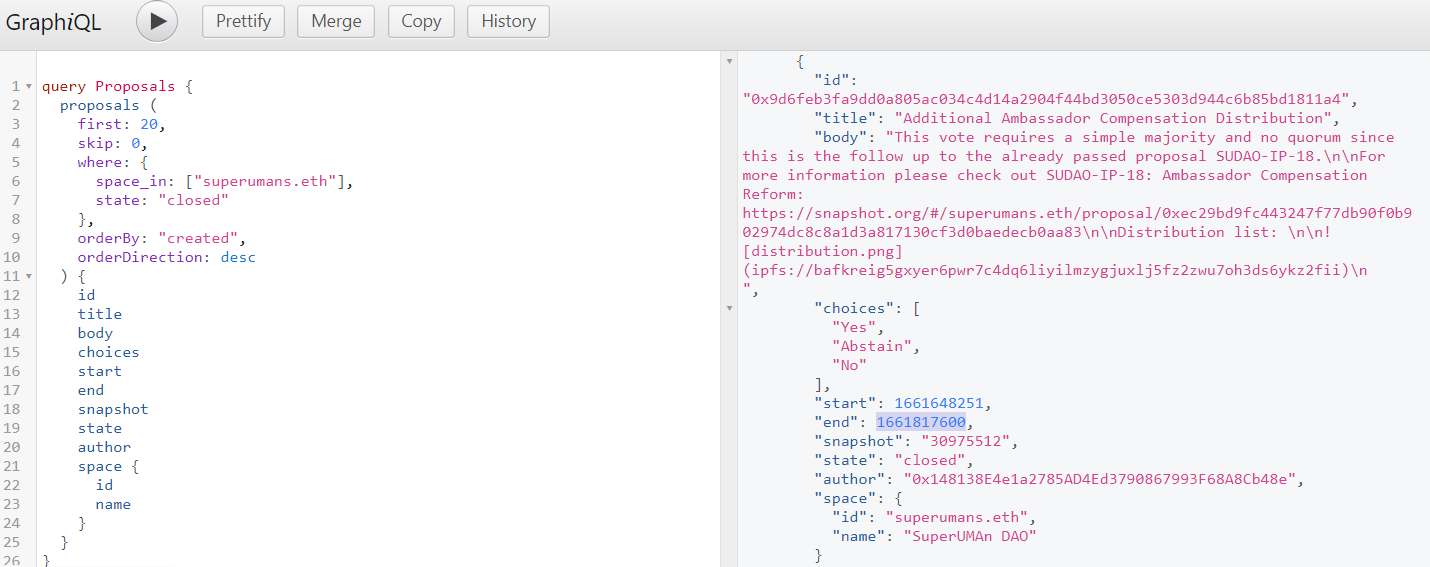Viewport: 1430px width, 567px height.
Task: Click the orderDirection desc value
Action: point(238,257)
